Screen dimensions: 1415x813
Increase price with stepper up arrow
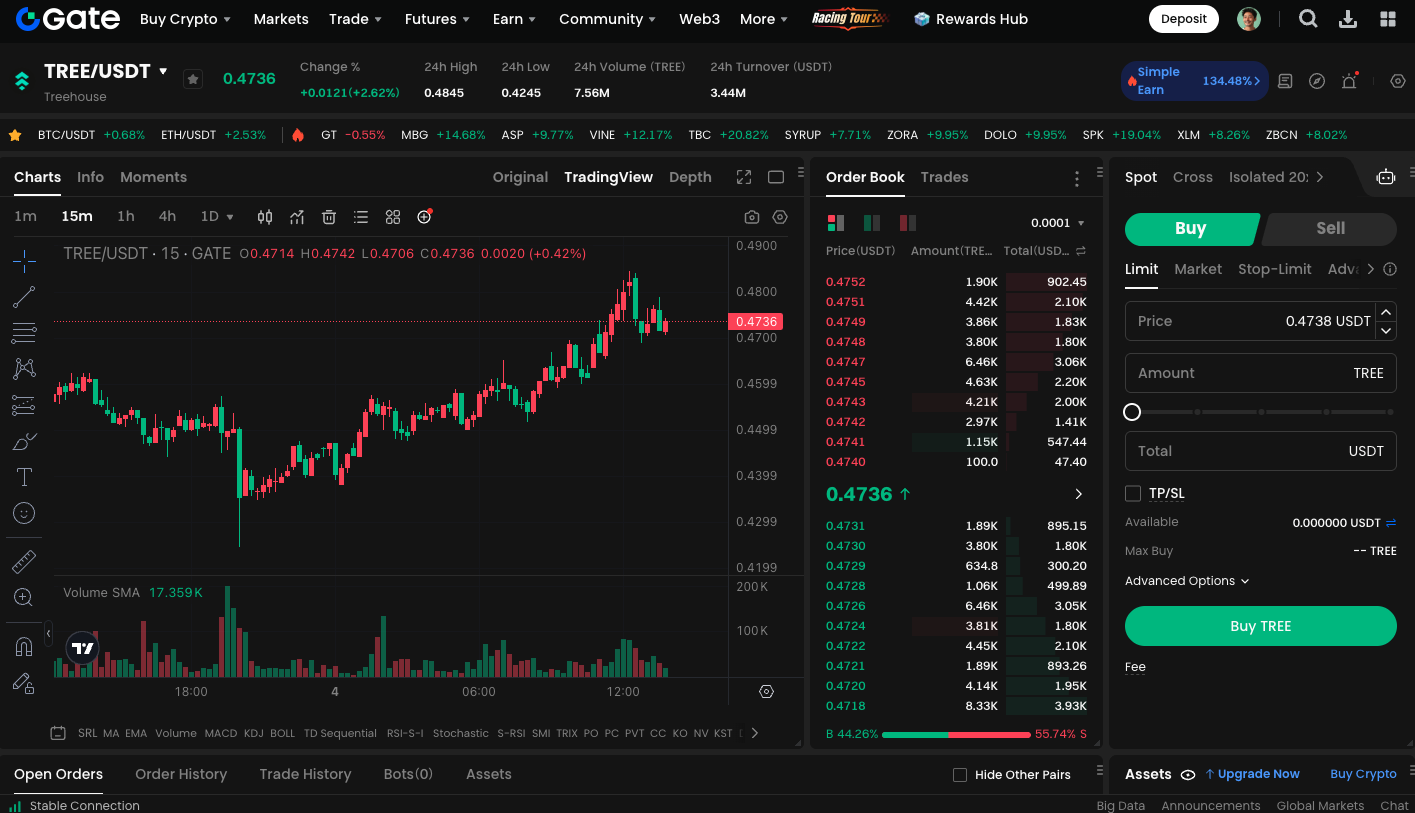point(1386,312)
